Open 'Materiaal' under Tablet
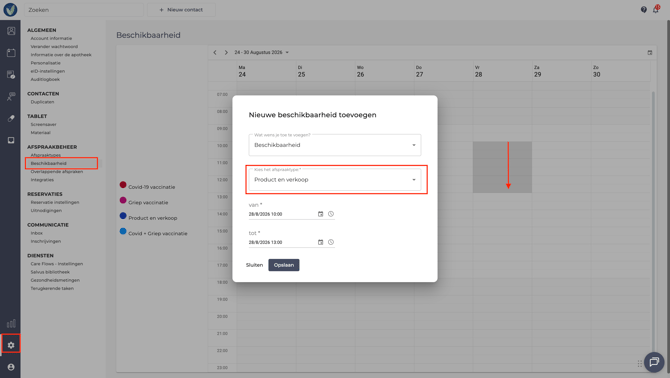This screenshot has height=378, width=670. click(x=41, y=132)
